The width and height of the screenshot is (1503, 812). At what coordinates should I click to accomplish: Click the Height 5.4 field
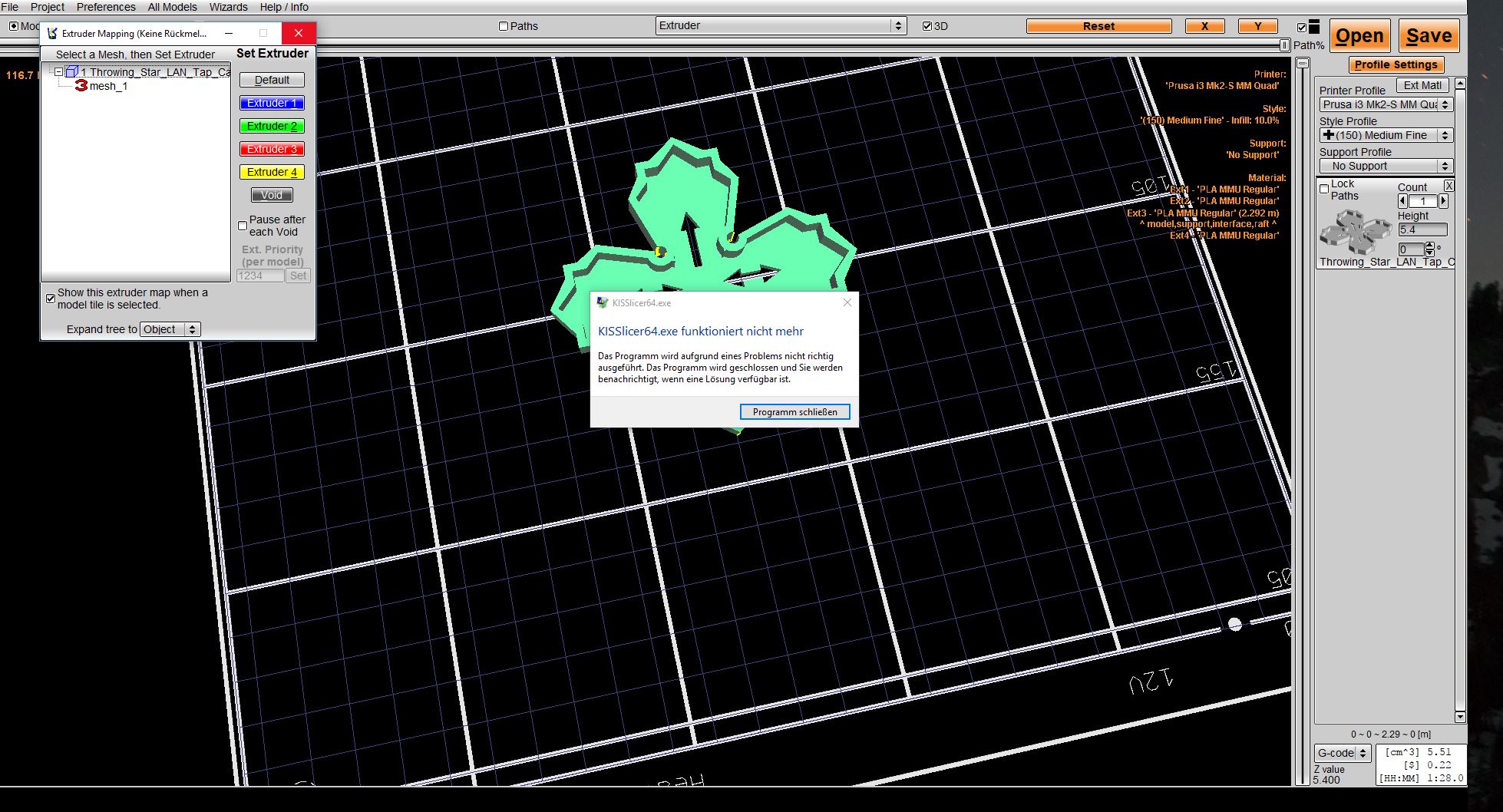(x=1422, y=229)
